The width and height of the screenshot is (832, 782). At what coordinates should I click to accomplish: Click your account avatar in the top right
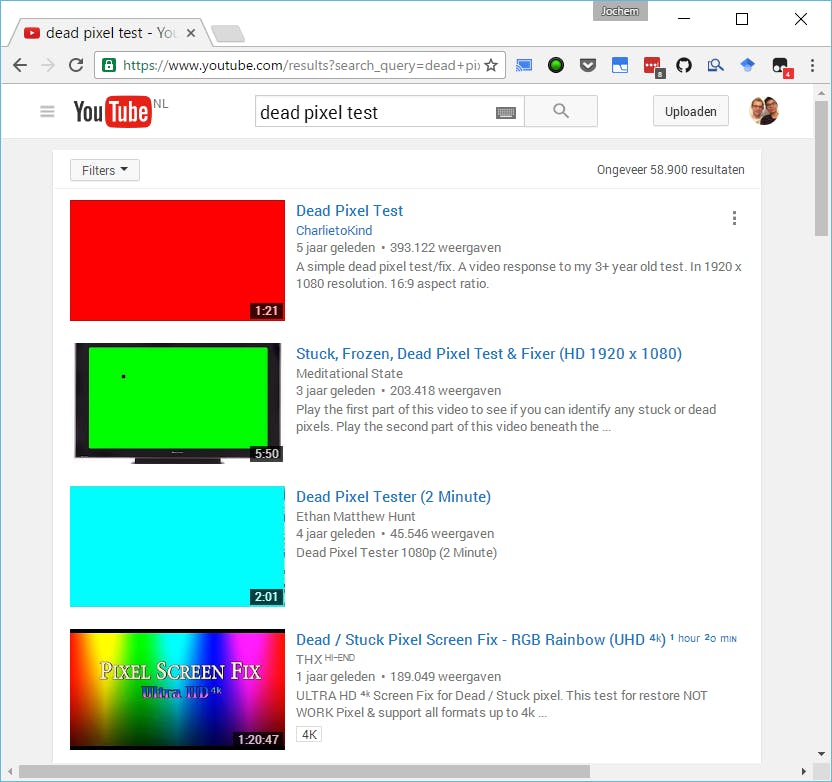(x=763, y=110)
